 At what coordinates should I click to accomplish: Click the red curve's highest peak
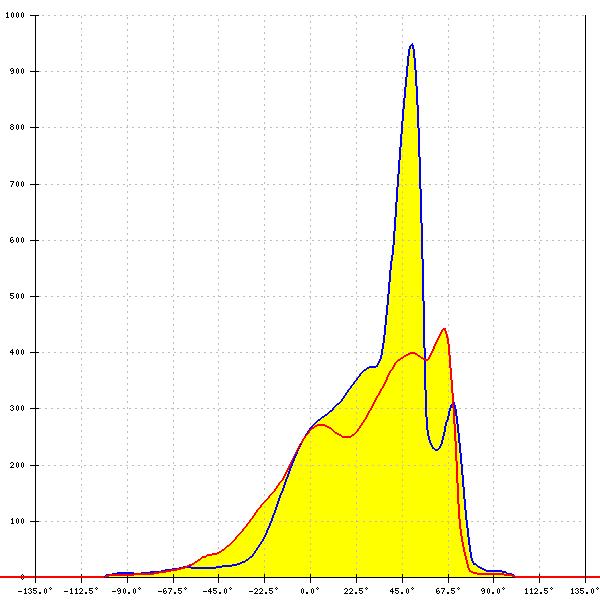point(444,329)
